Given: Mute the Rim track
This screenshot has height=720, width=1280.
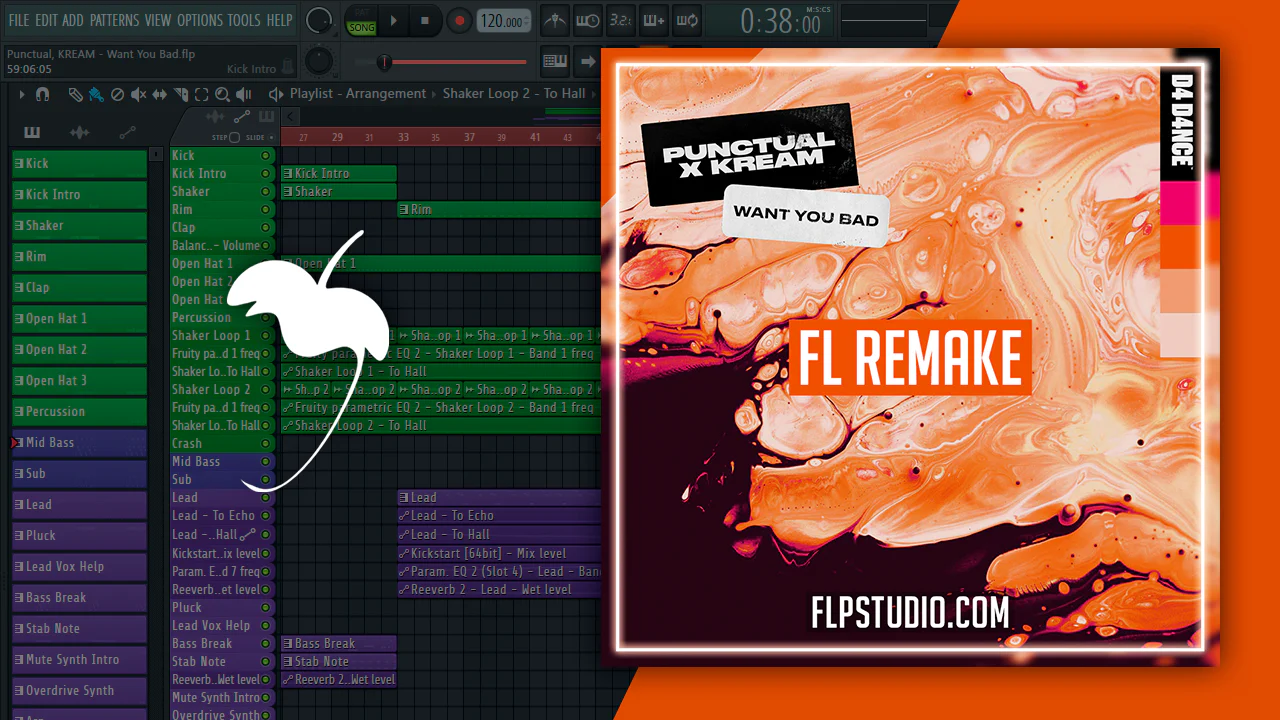Looking at the screenshot, I should pos(265,210).
